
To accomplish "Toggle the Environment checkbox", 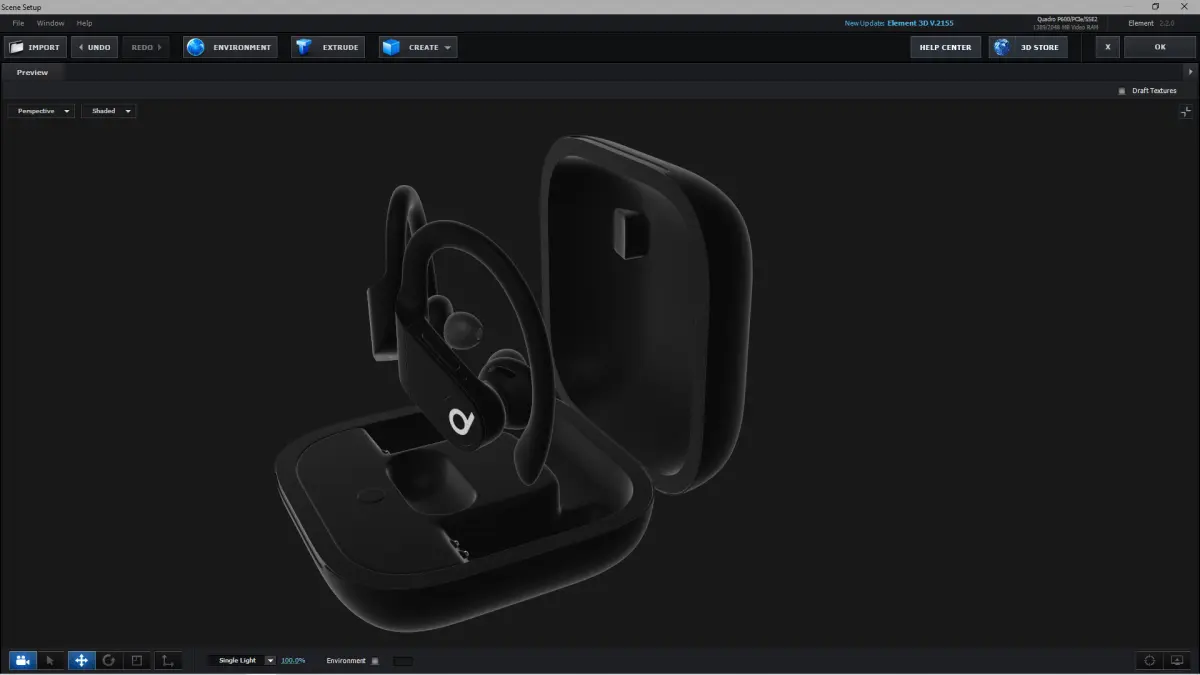I will pyautogui.click(x=375, y=661).
